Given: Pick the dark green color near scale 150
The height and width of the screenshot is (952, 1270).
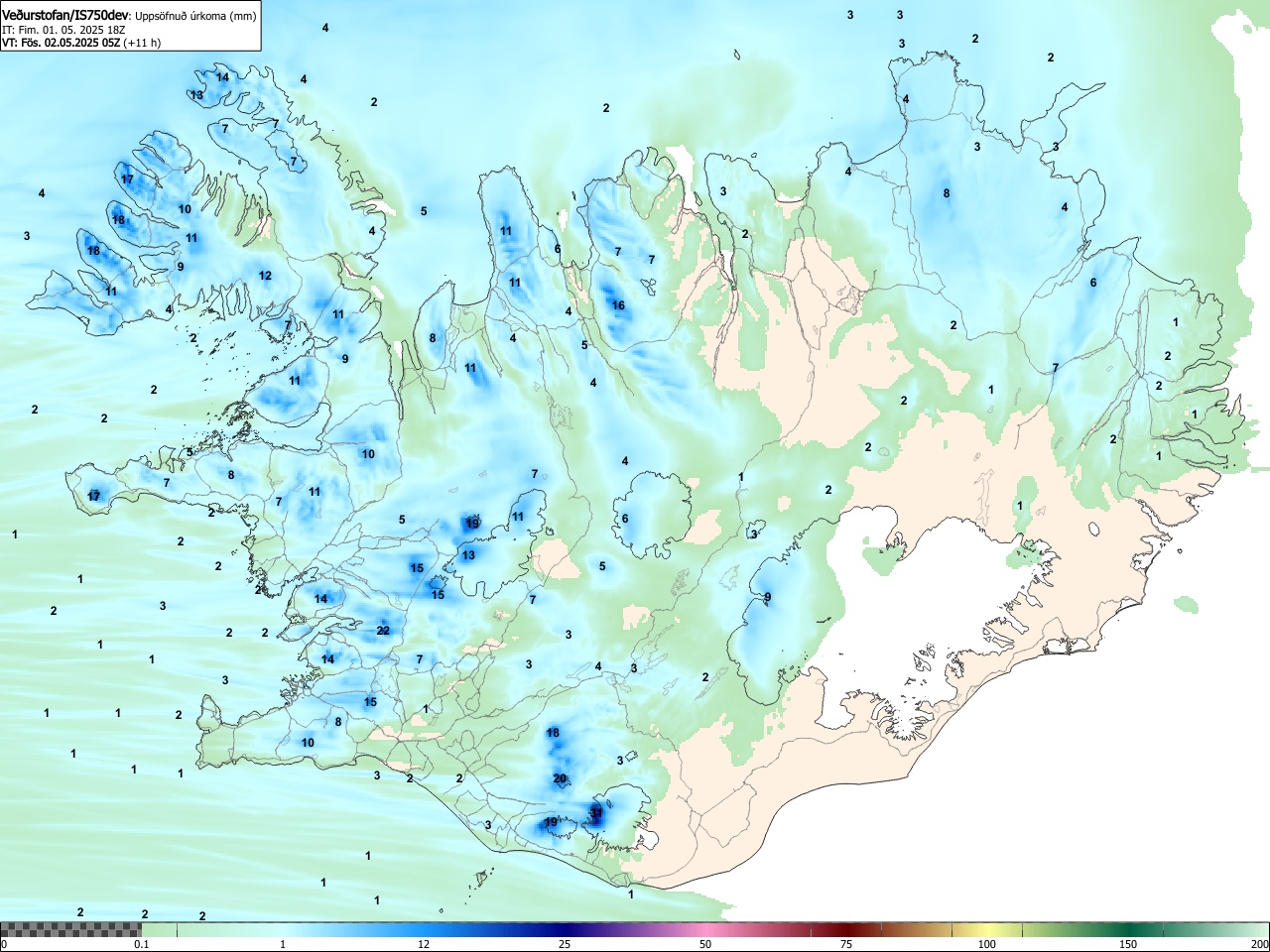Looking at the screenshot, I should [x=1128, y=929].
